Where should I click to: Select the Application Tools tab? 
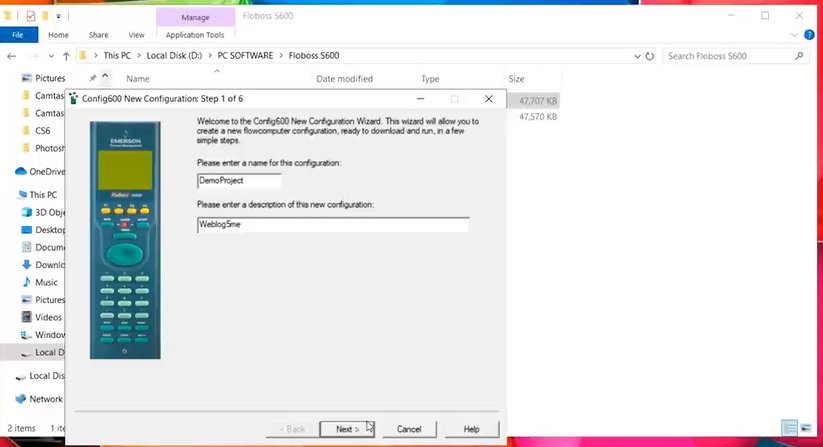(x=194, y=35)
